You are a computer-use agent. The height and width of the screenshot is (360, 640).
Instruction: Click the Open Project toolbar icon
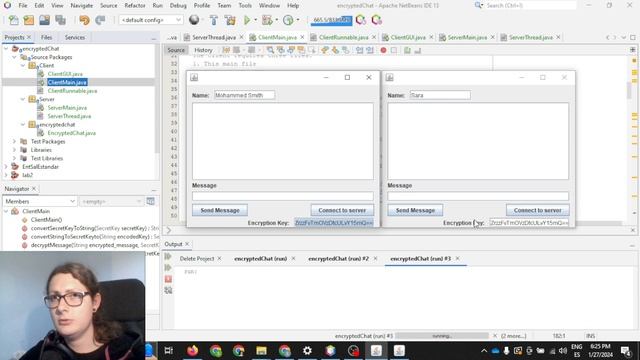click(44, 20)
